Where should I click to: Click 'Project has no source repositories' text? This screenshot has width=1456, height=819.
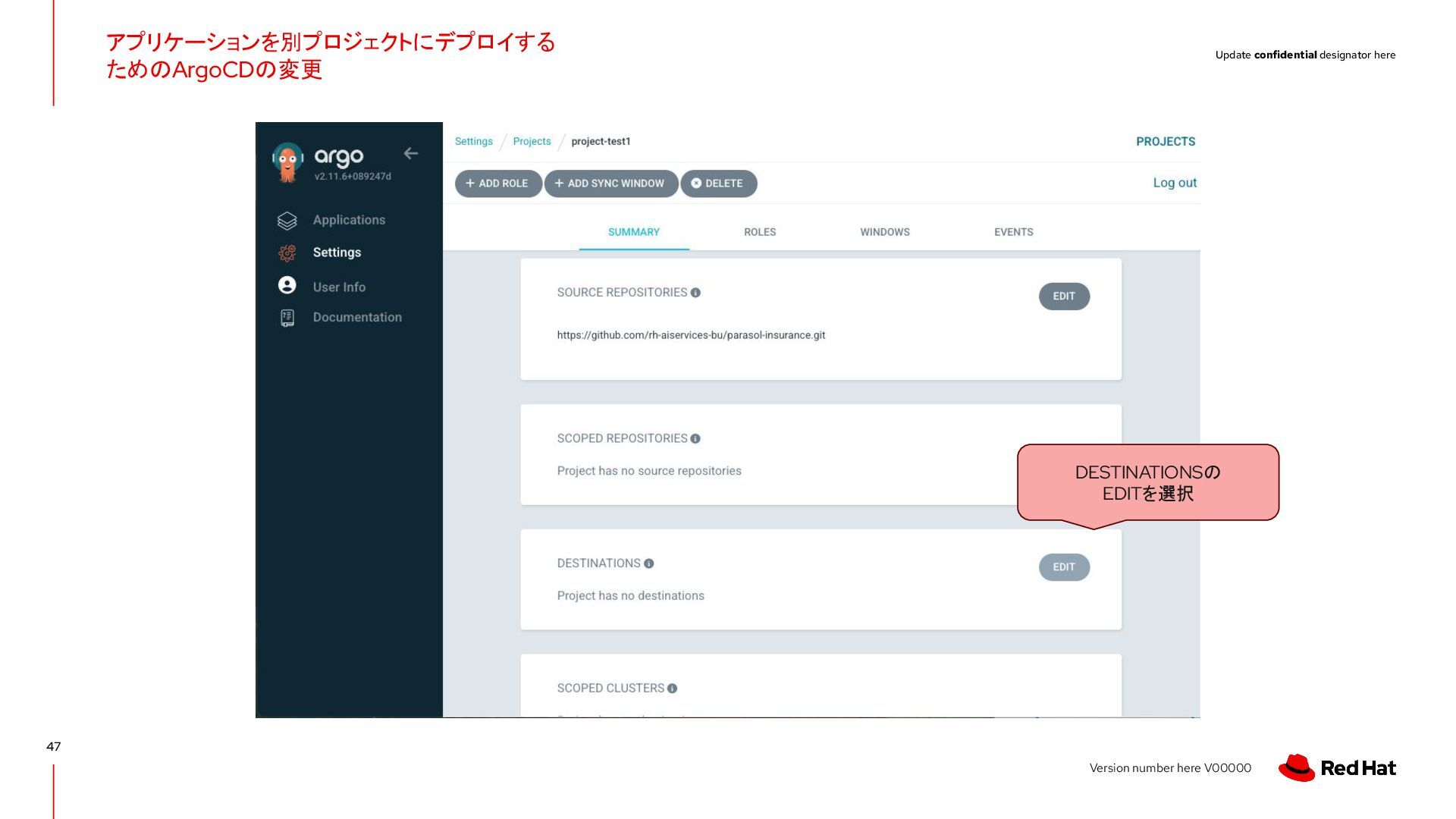pyautogui.click(x=649, y=471)
